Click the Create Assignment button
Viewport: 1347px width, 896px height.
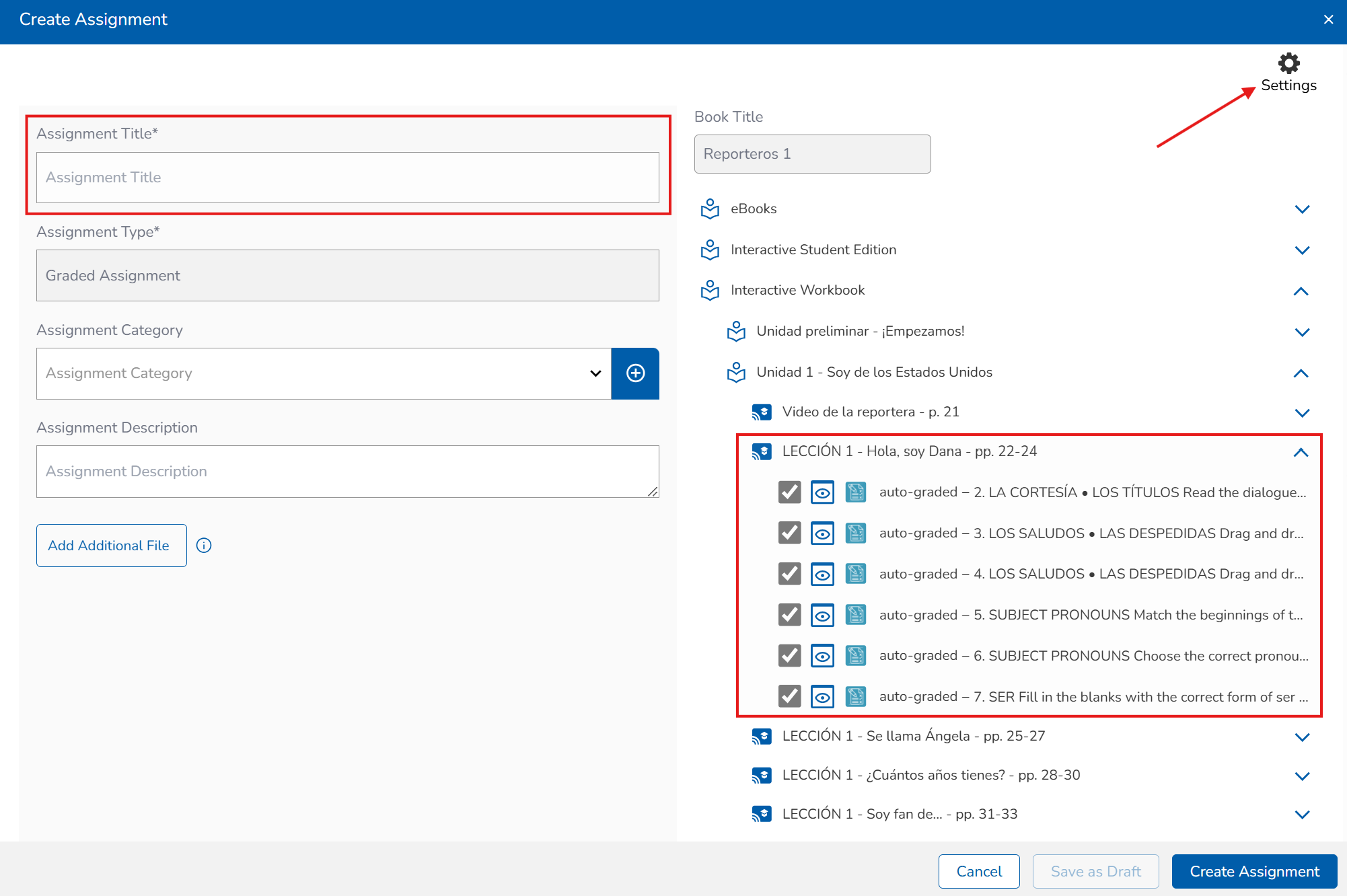coord(1254,871)
